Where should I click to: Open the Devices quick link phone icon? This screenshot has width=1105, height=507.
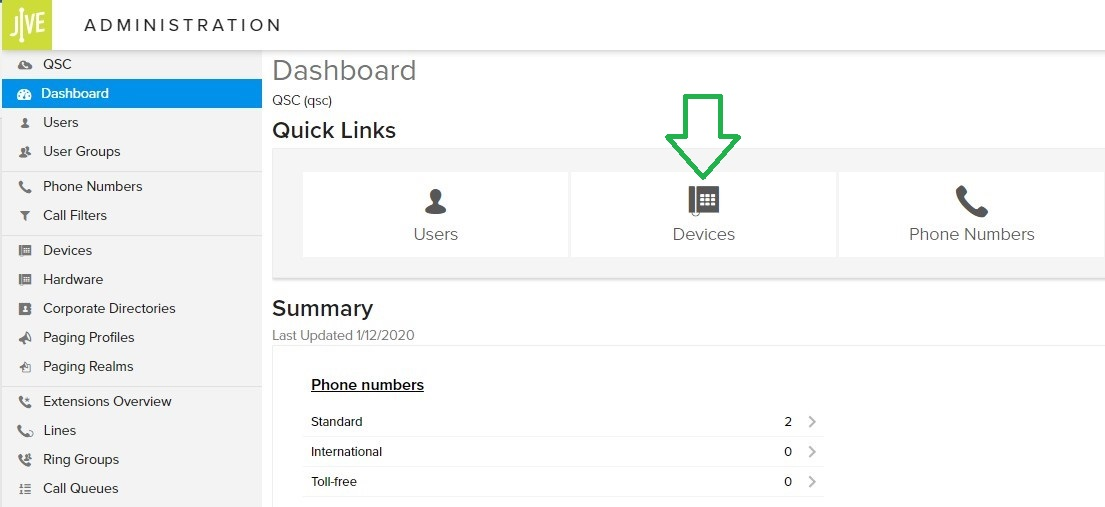tap(703, 200)
